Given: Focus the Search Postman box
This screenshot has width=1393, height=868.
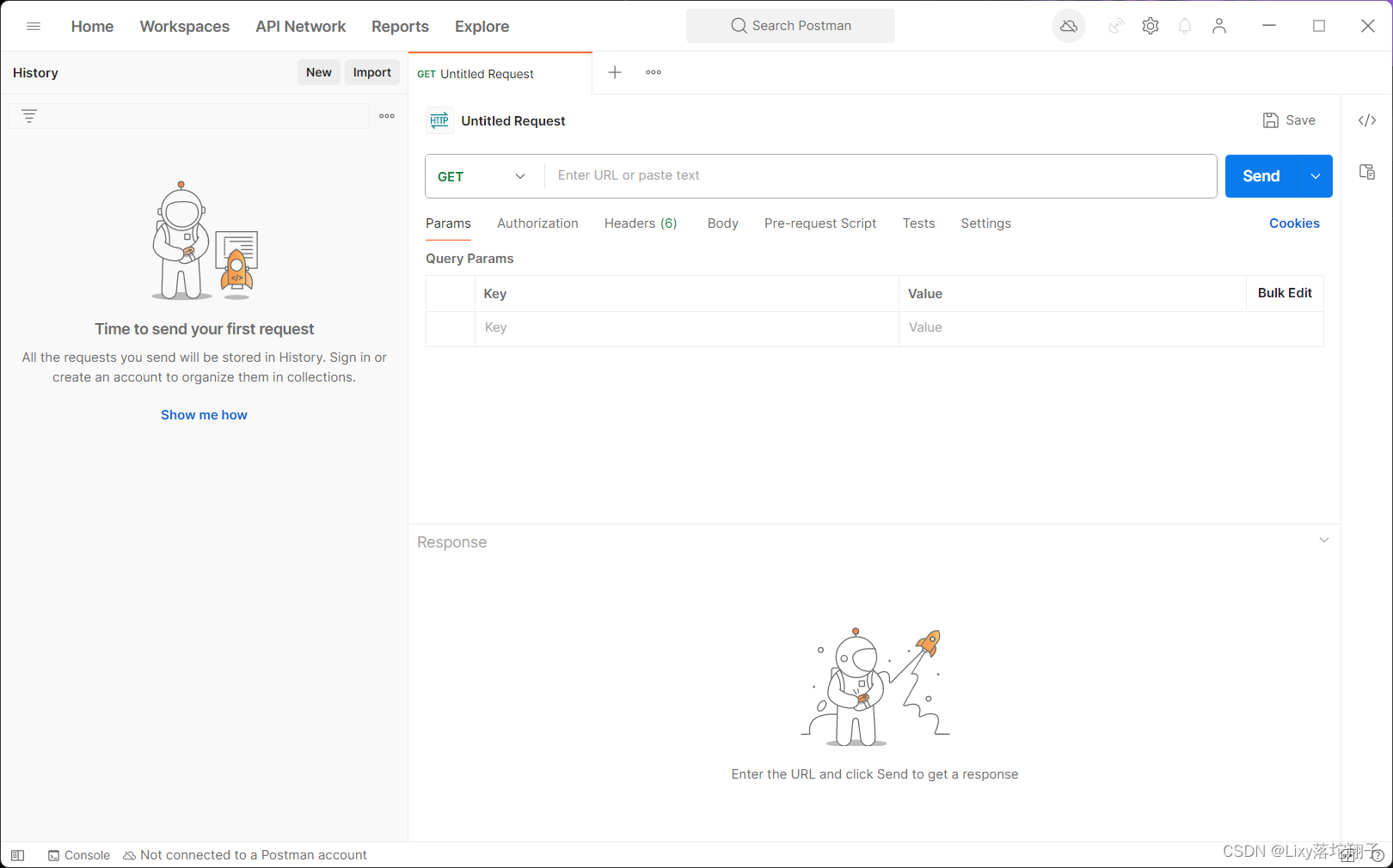Looking at the screenshot, I should pos(790,26).
